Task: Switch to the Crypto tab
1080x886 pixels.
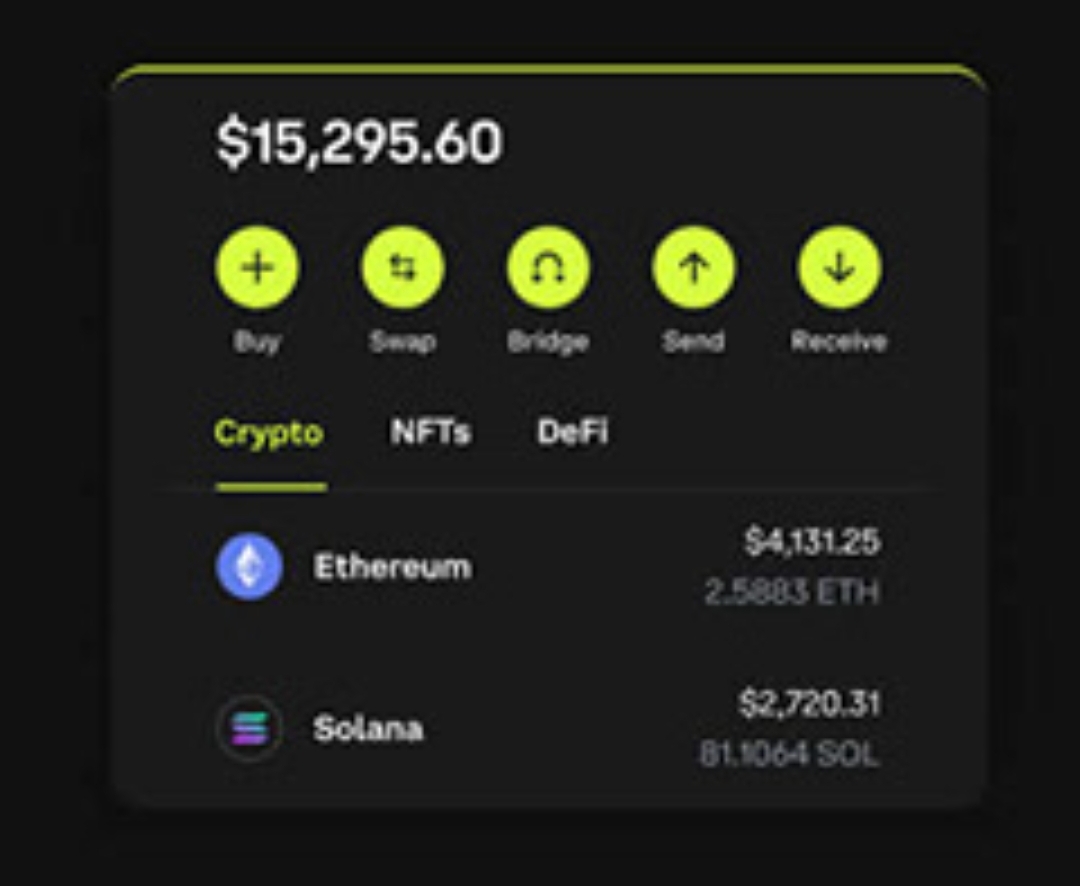Action: [x=269, y=433]
